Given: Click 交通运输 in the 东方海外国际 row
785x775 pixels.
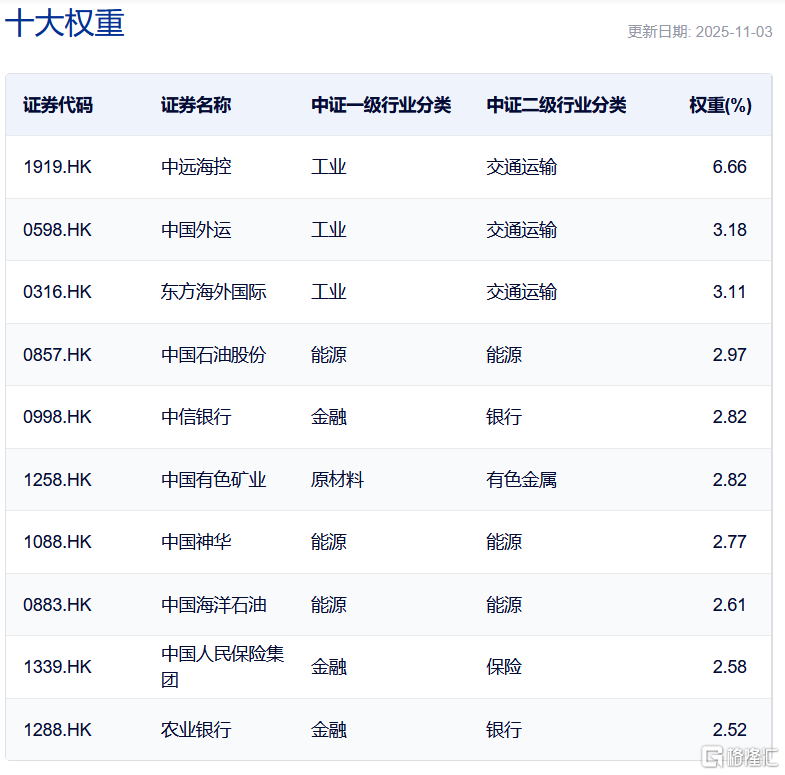Looking at the screenshot, I should (x=522, y=292).
